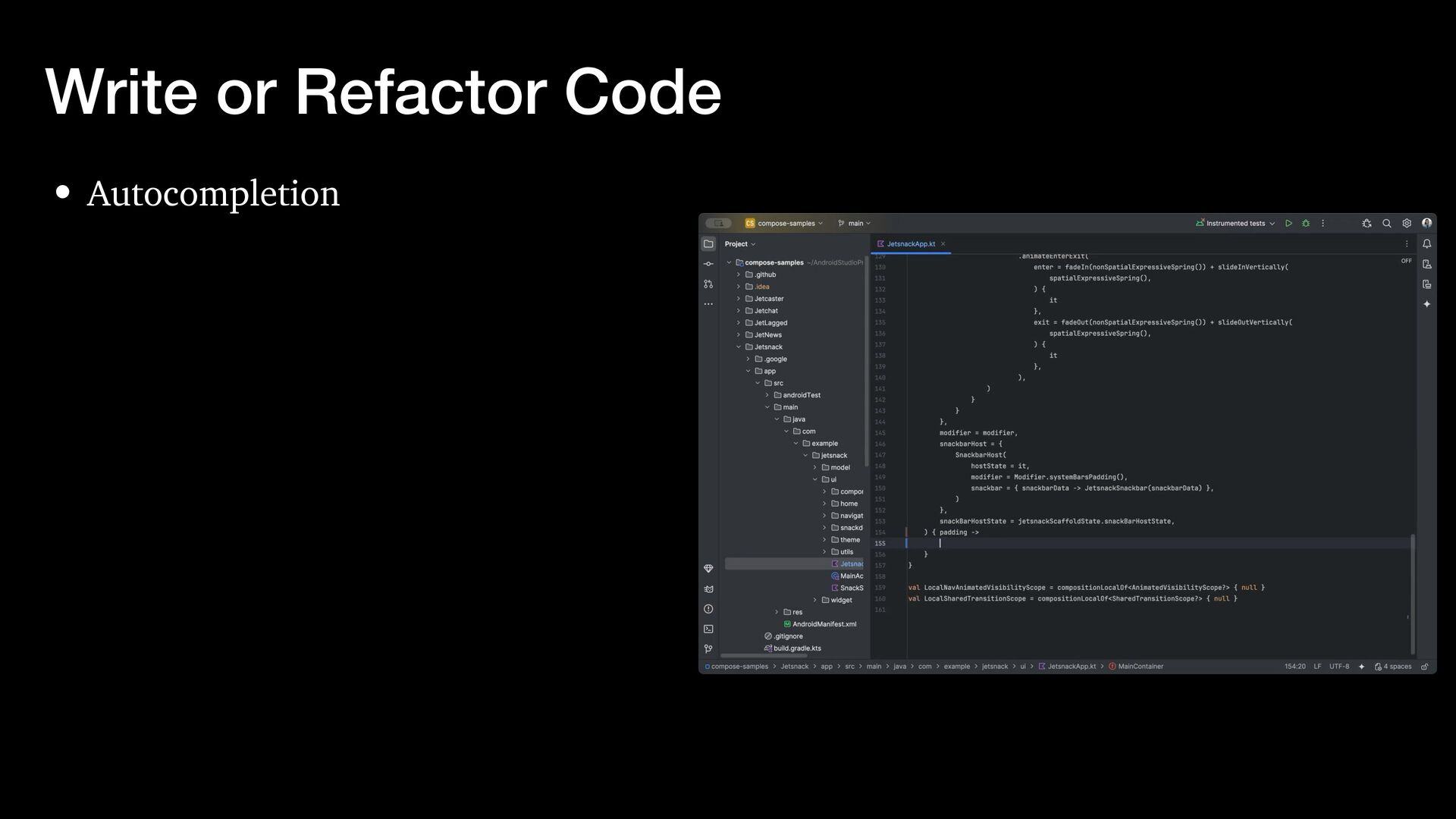Toggle the Project tool window folder icon
The width and height of the screenshot is (1456, 819).
tap(708, 244)
